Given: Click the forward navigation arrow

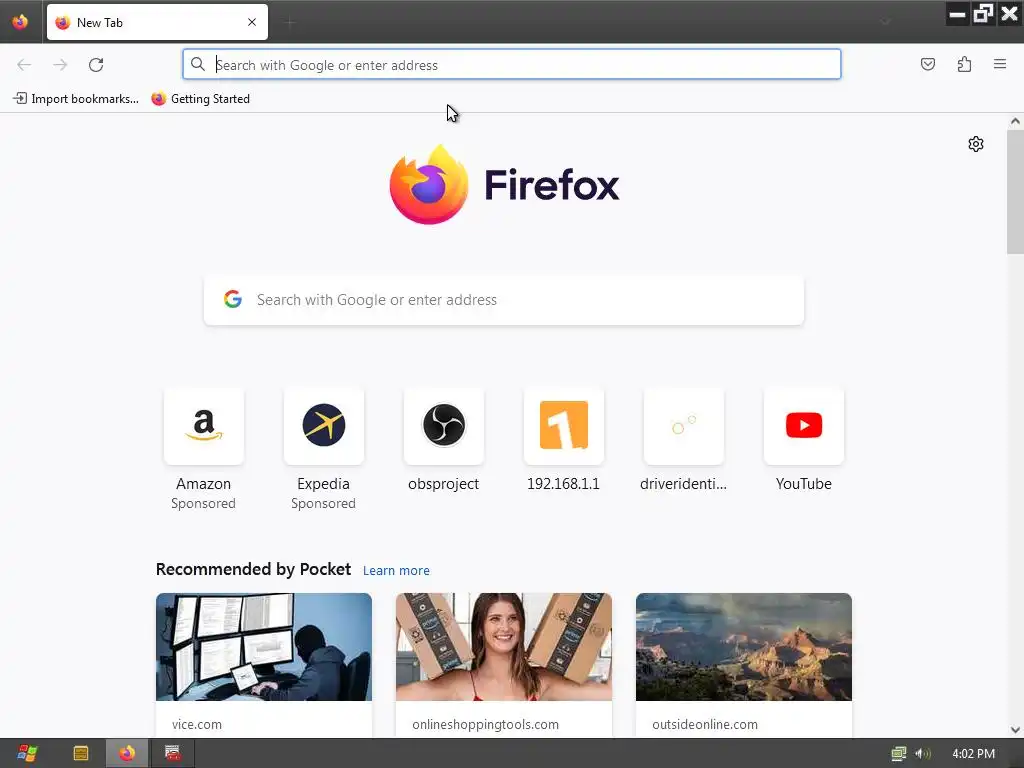Looking at the screenshot, I should pos(60,65).
